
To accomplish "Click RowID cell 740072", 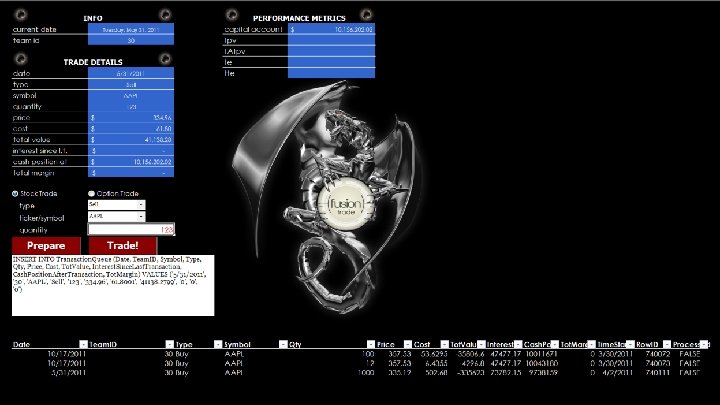I will coord(658,354).
